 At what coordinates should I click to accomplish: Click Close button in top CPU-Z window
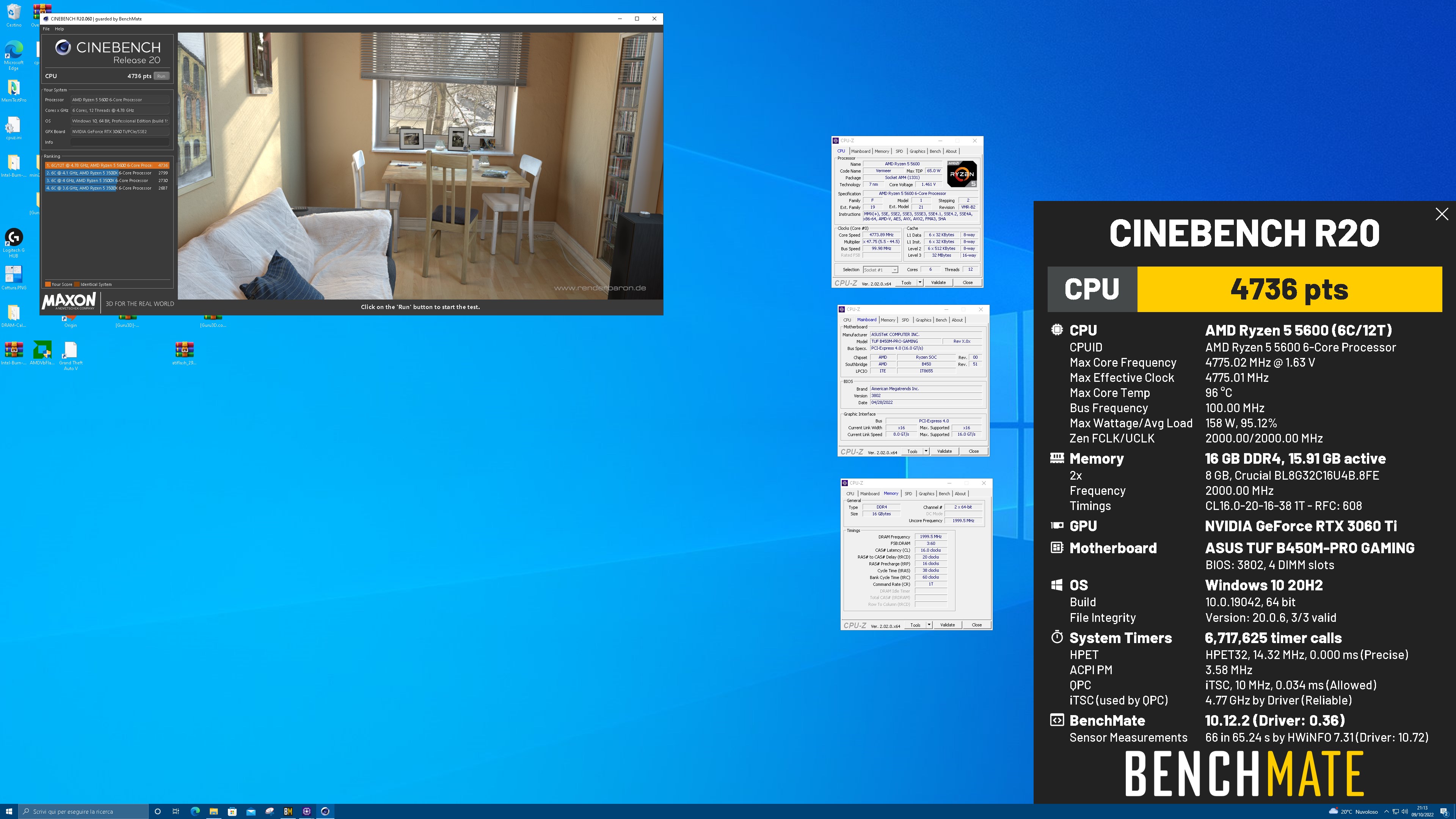point(968,282)
